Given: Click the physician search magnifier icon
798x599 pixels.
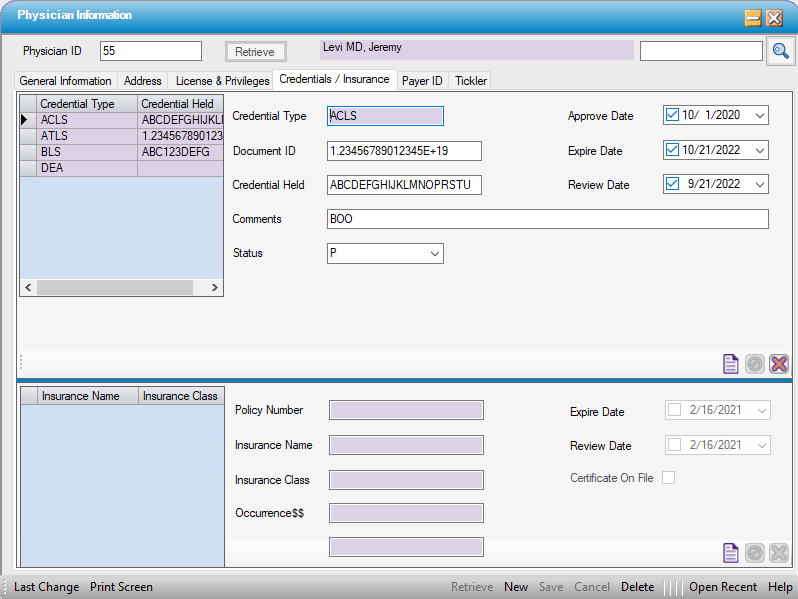Looking at the screenshot, I should click(x=780, y=51).
